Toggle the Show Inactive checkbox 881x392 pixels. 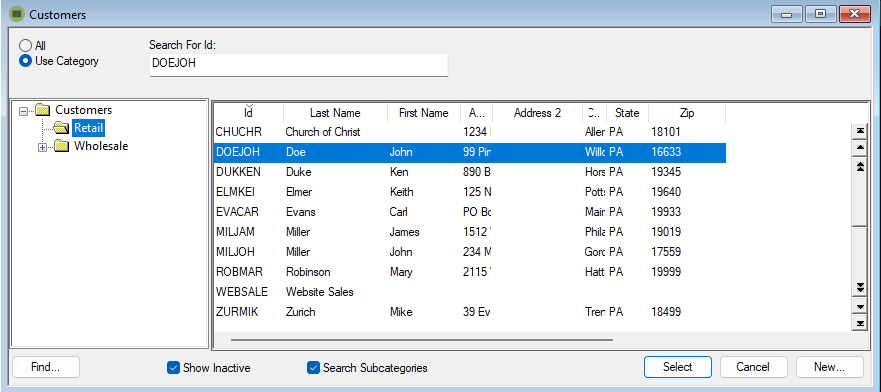point(173,368)
